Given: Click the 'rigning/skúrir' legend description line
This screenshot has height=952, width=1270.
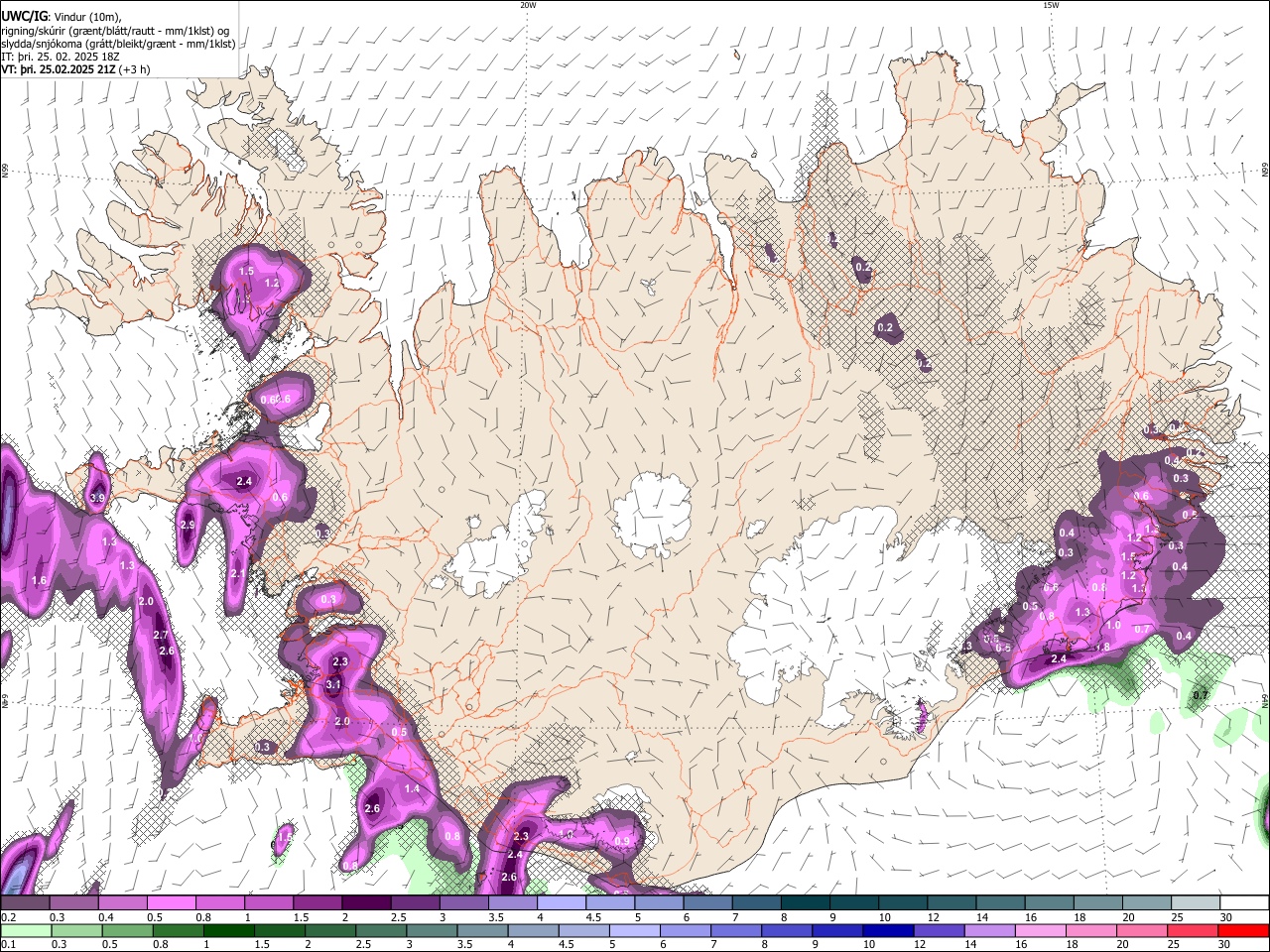Looking at the screenshot, I should point(115,31).
